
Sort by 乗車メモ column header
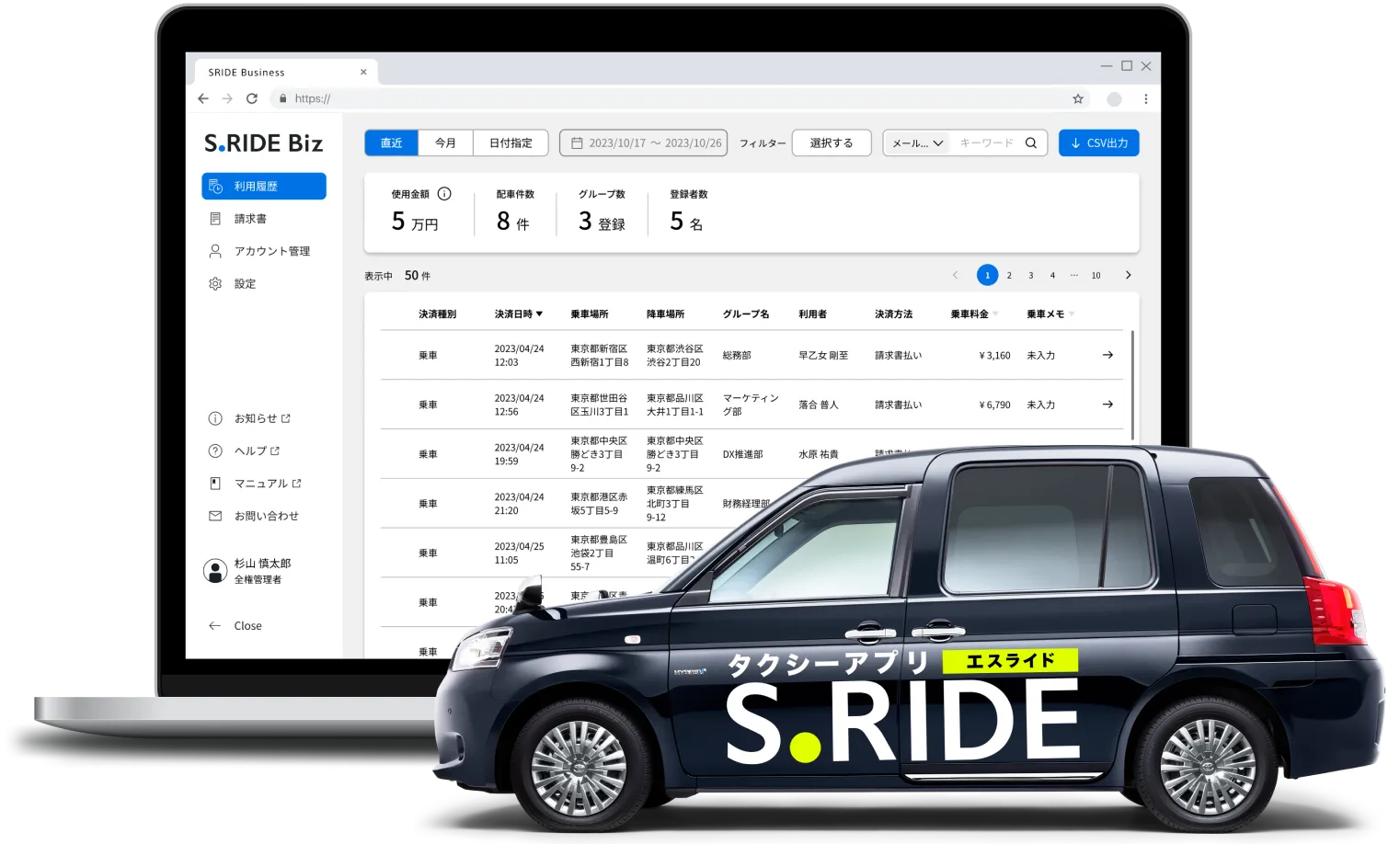(1050, 314)
